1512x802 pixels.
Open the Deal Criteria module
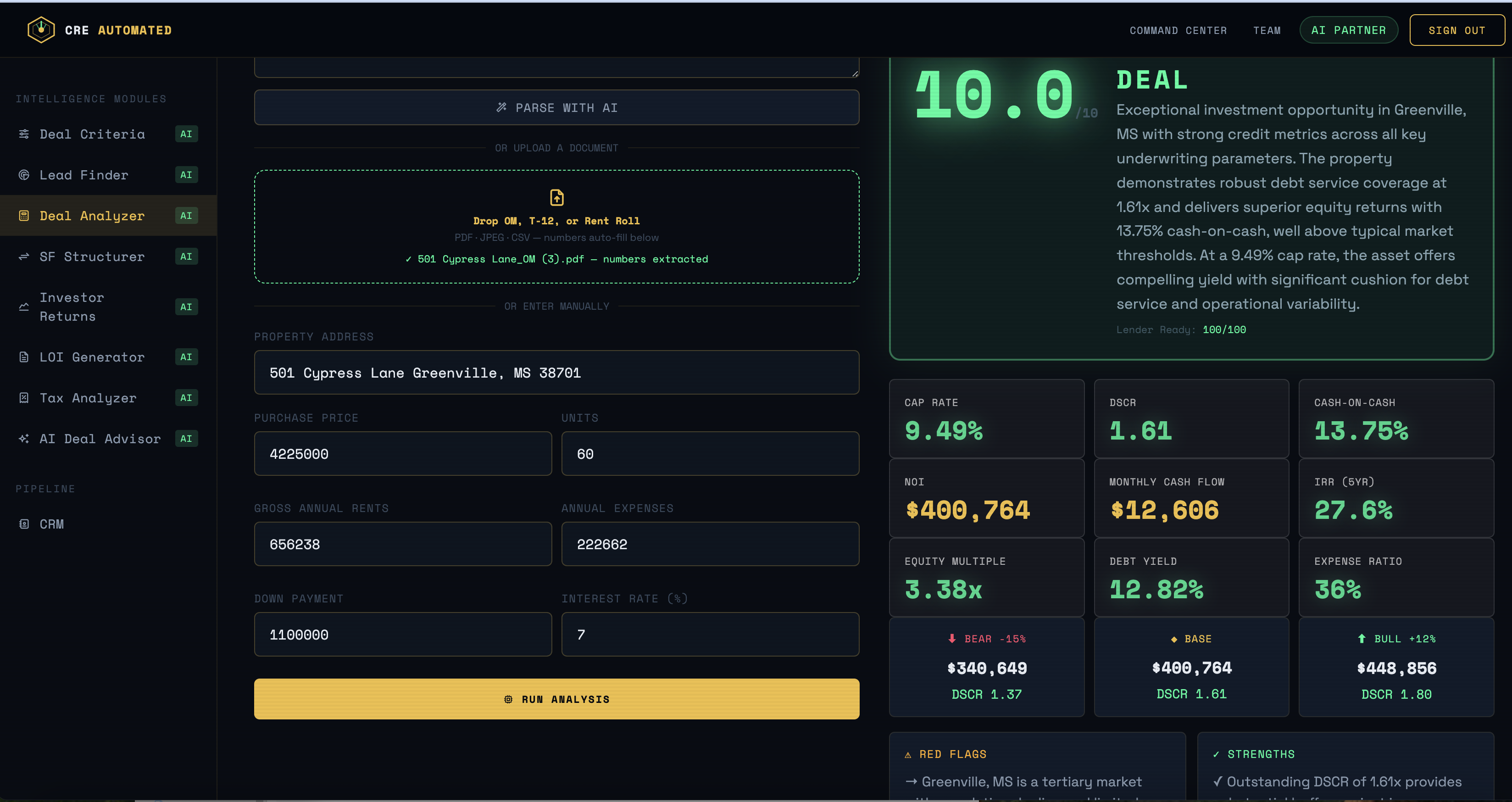point(108,134)
